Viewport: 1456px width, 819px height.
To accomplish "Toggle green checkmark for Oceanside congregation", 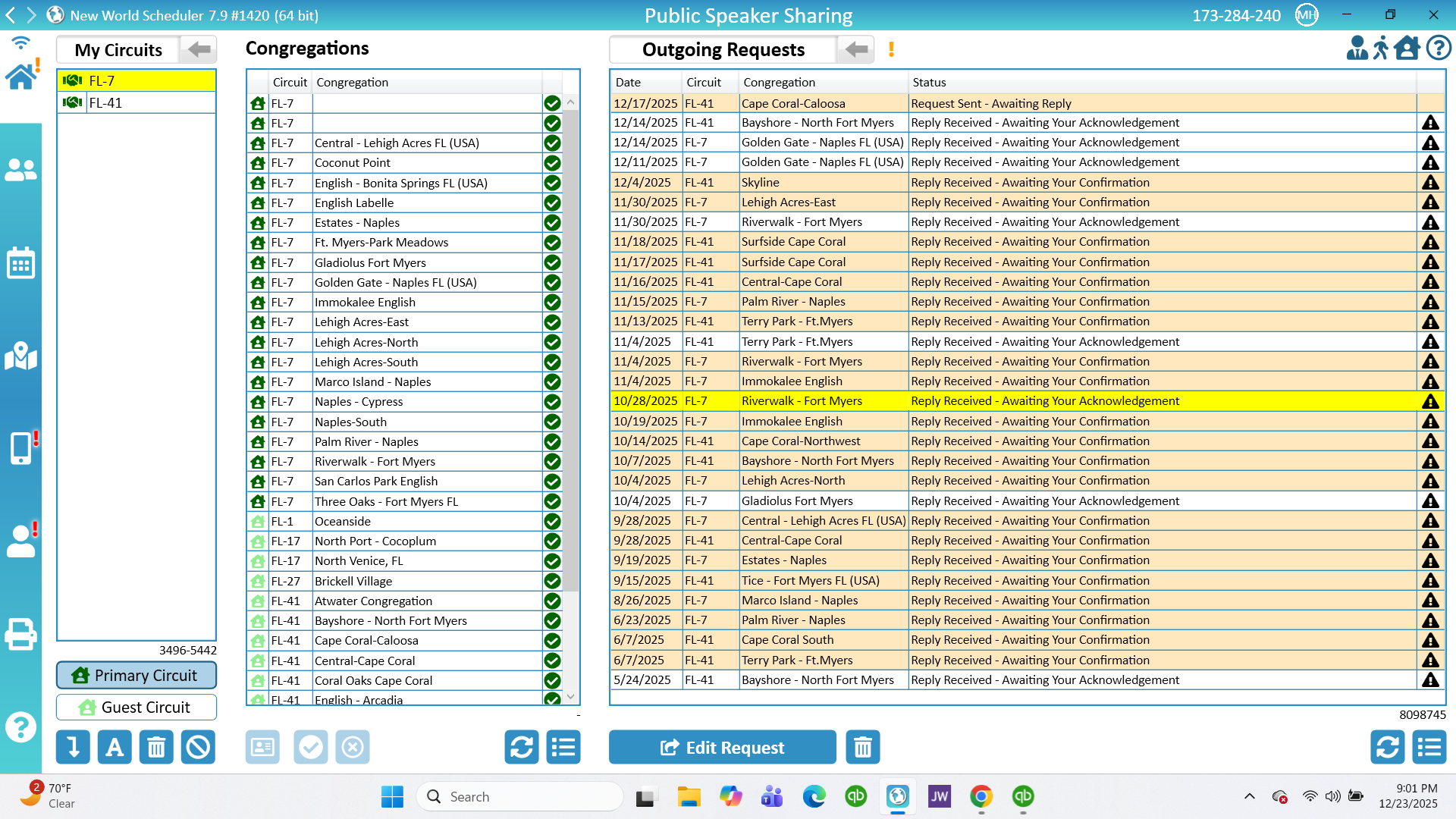I will click(x=552, y=522).
